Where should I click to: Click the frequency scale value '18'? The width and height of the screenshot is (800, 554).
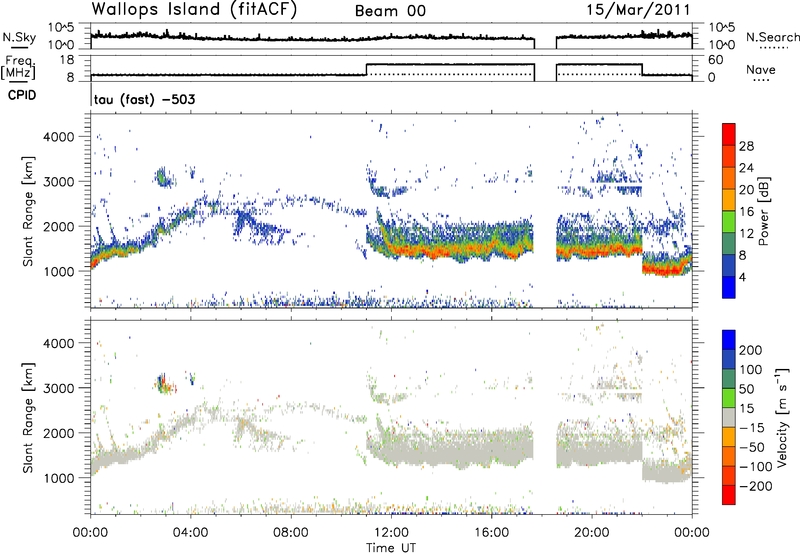click(x=67, y=60)
